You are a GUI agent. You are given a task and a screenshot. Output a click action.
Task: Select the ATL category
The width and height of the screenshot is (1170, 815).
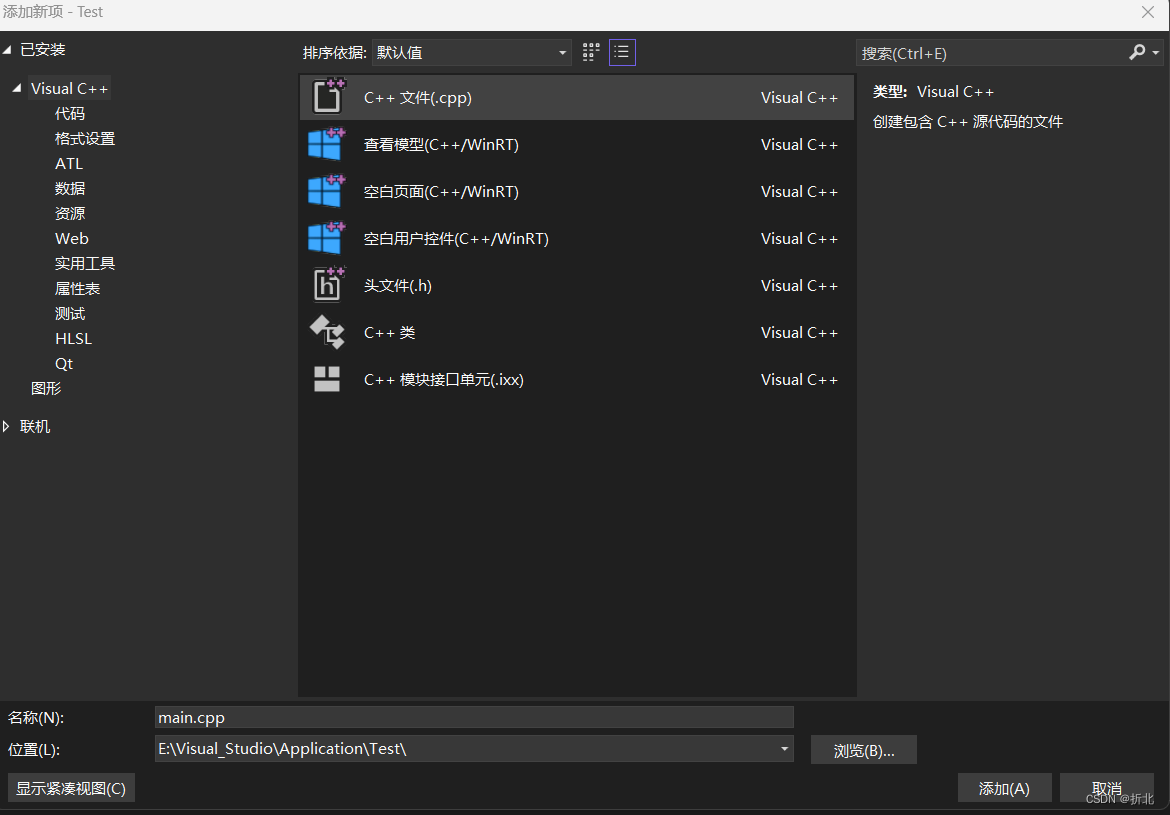click(x=69, y=163)
